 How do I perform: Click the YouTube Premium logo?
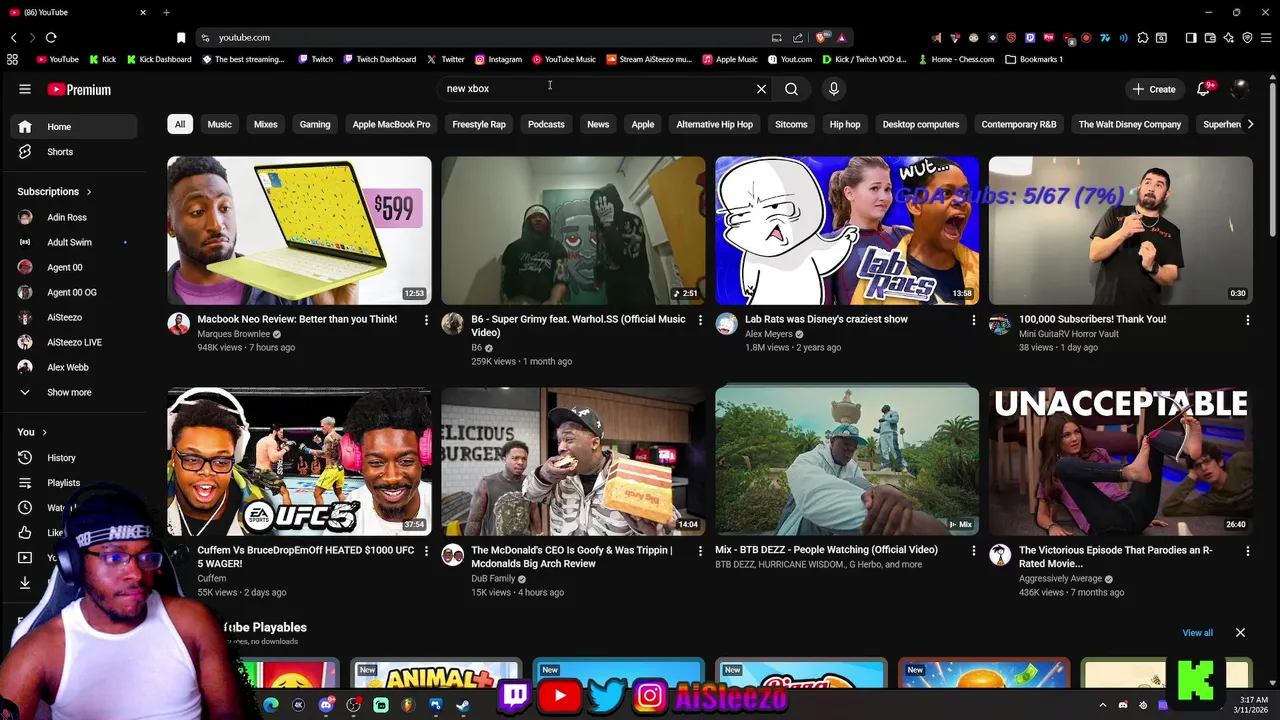pos(79,90)
